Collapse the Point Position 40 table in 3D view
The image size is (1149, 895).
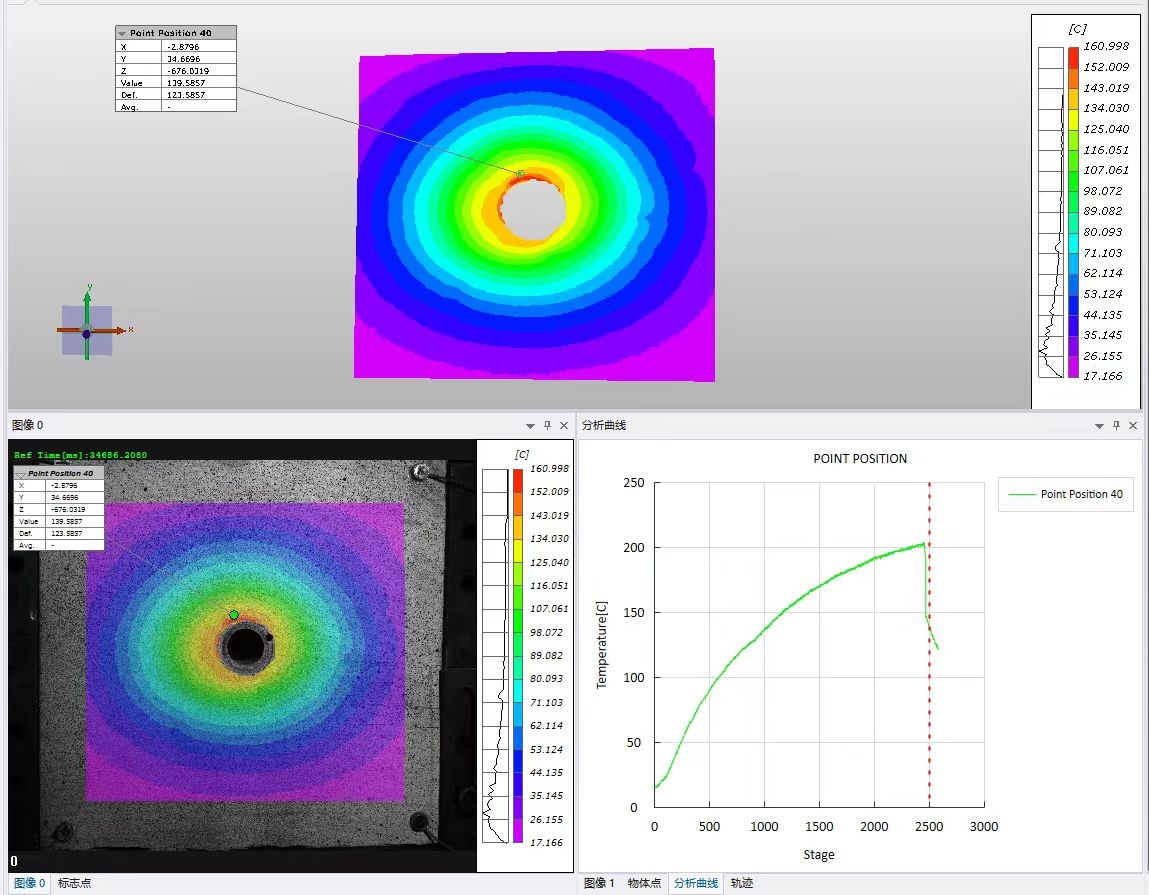[123, 33]
